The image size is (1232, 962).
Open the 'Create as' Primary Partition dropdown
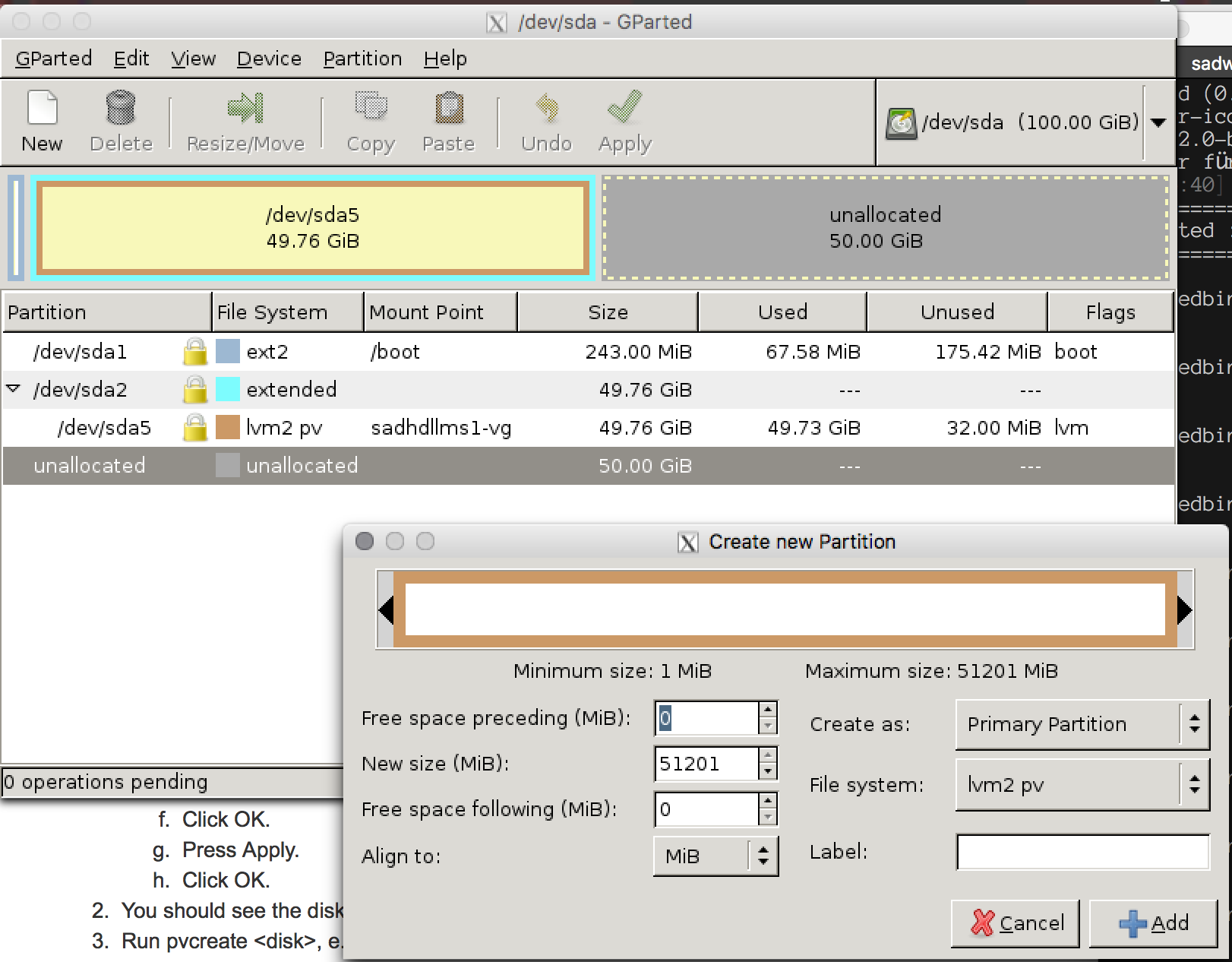click(x=1082, y=724)
